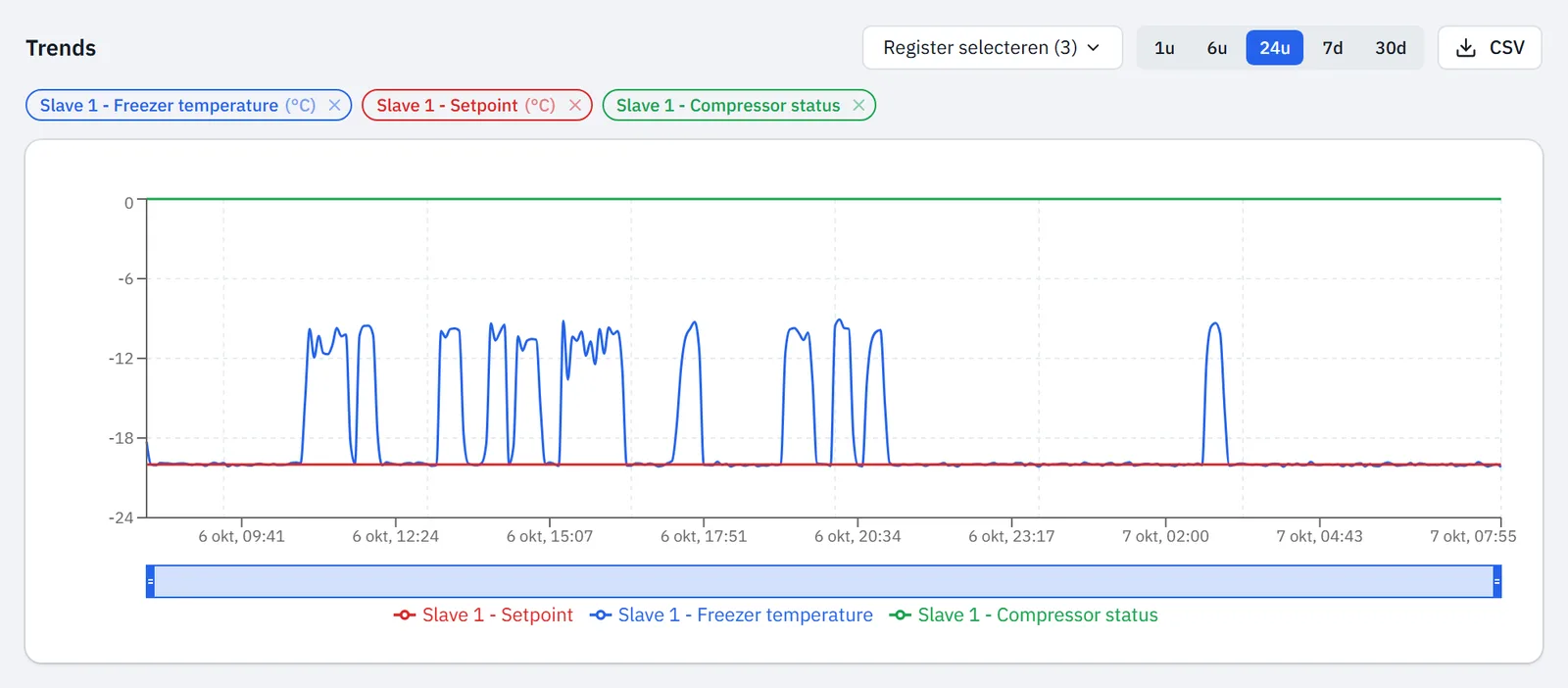The height and width of the screenshot is (688, 1568).
Task: Remove Setpoint chip via its X
Action: 575,105
